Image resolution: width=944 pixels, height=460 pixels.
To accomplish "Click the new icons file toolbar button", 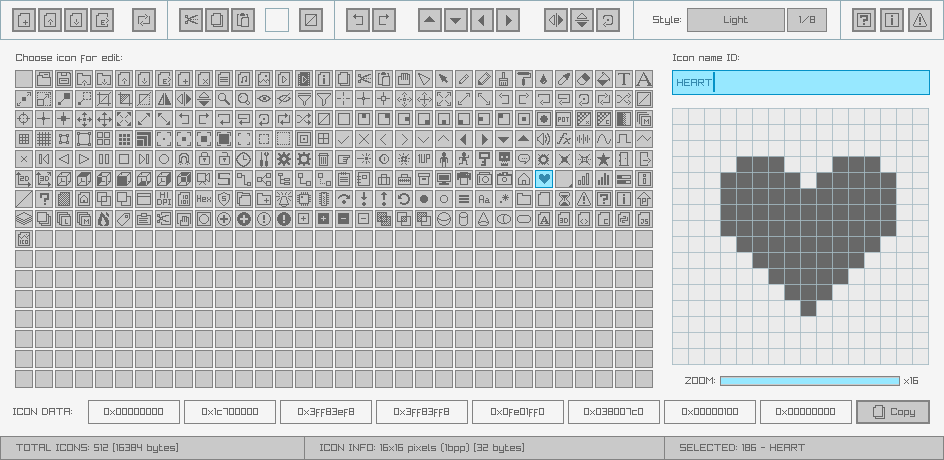I will pyautogui.click(x=24, y=20).
